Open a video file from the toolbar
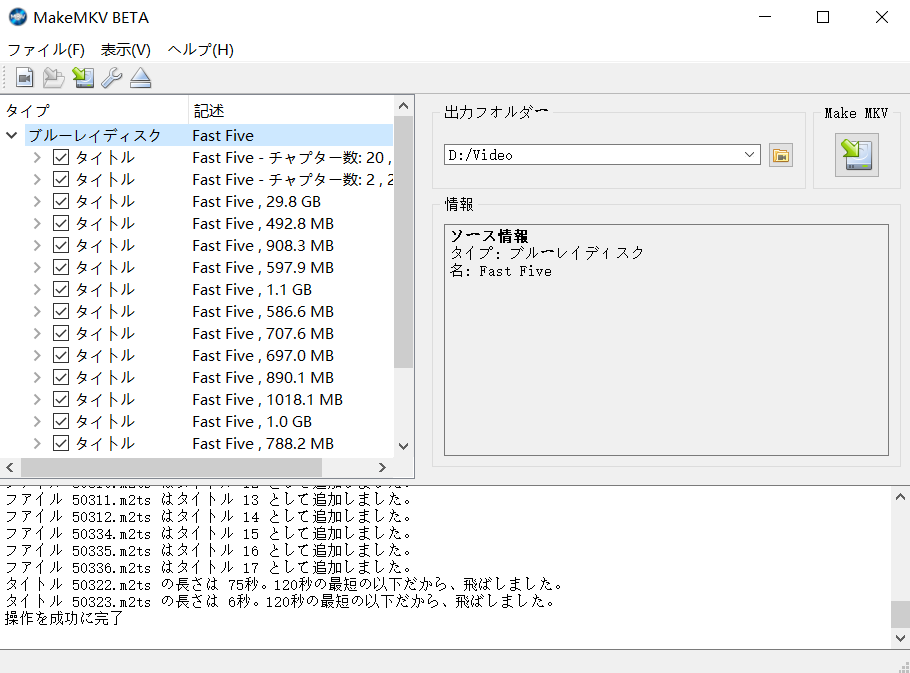910x673 pixels. 24,76
